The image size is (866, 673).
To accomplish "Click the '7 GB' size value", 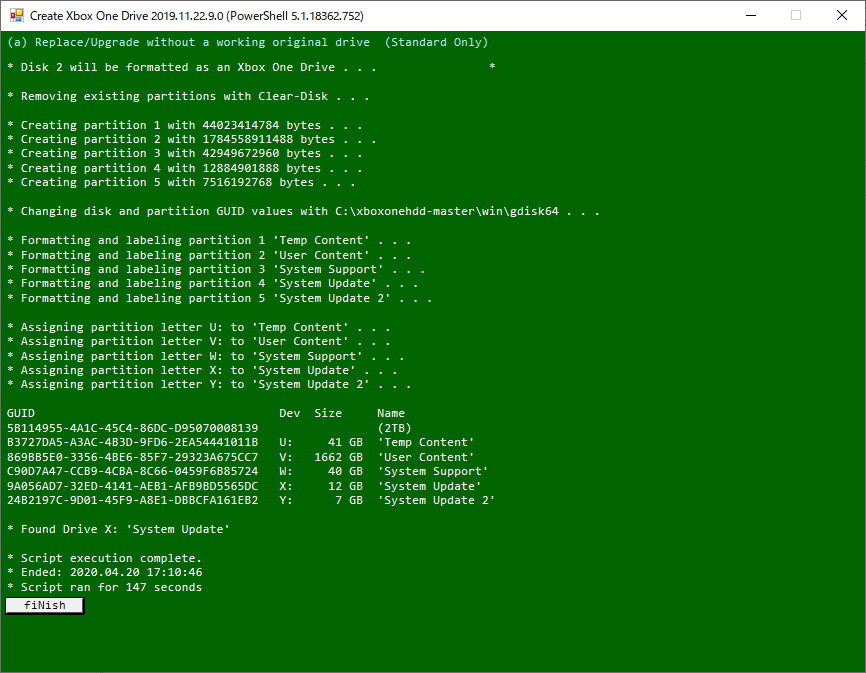I will 349,501.
